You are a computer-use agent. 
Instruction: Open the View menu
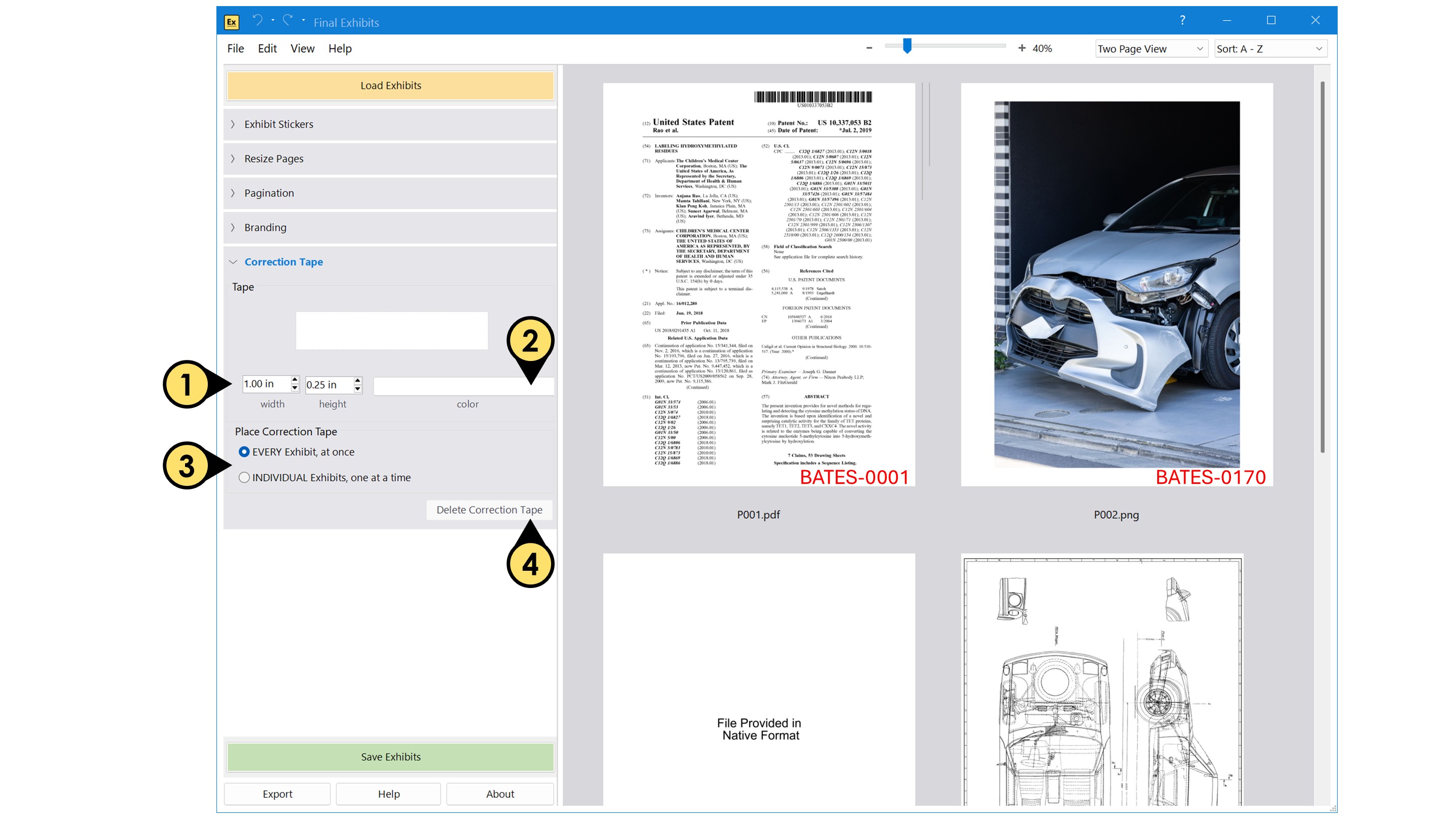[x=302, y=49]
